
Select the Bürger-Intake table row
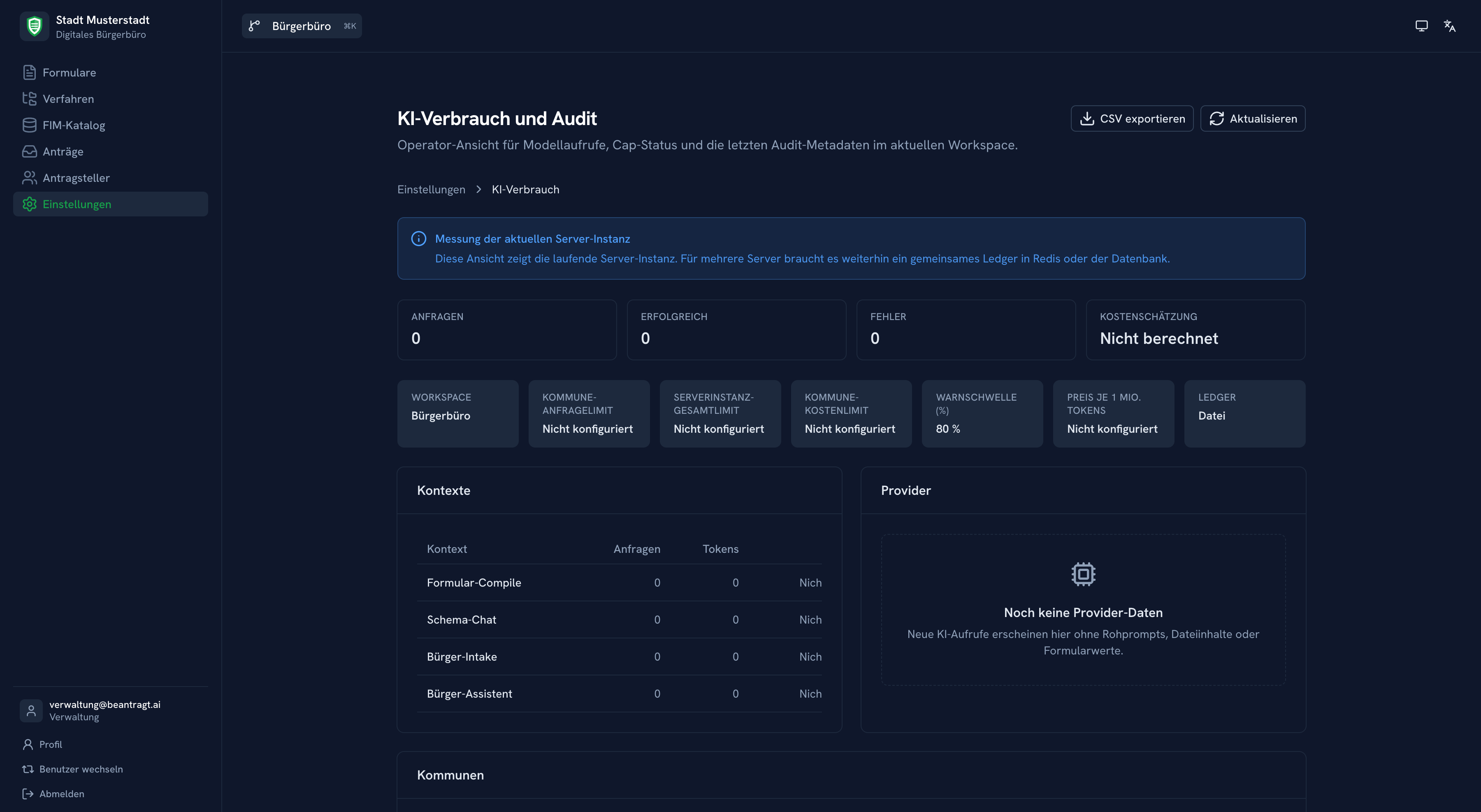click(x=619, y=656)
